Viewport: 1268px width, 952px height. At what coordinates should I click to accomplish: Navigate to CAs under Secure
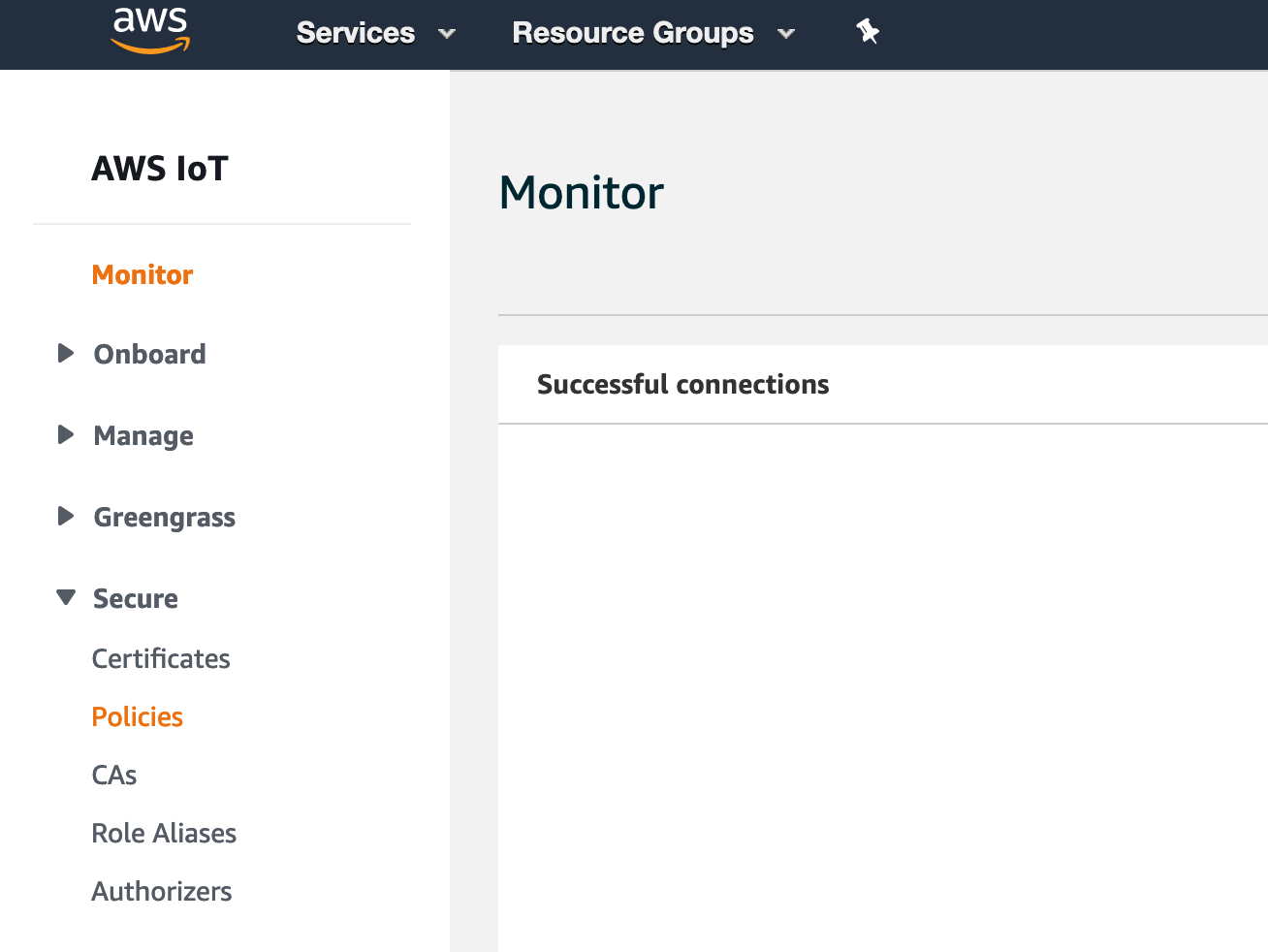pos(114,776)
